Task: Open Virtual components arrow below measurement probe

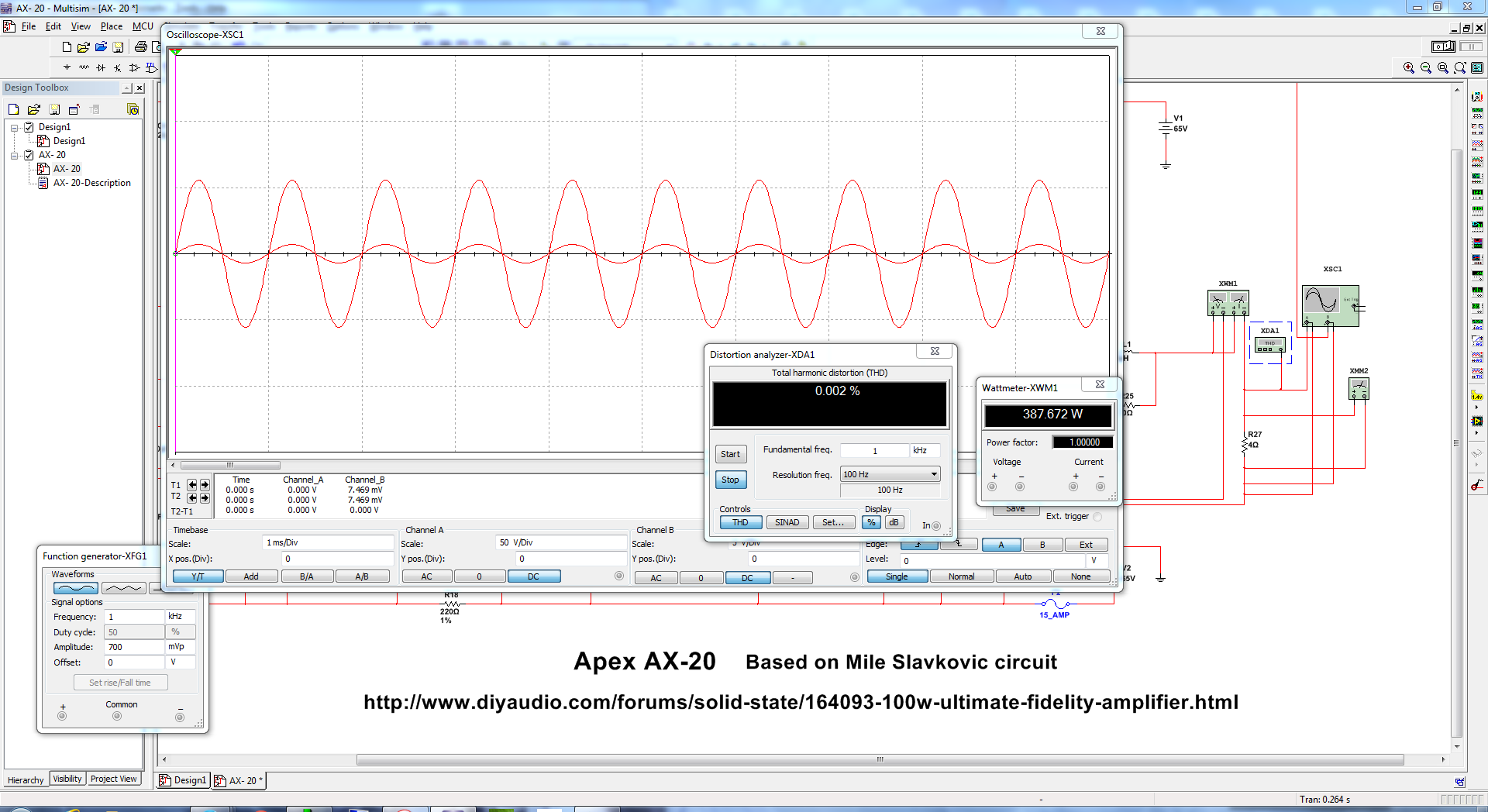Action: [1477, 407]
